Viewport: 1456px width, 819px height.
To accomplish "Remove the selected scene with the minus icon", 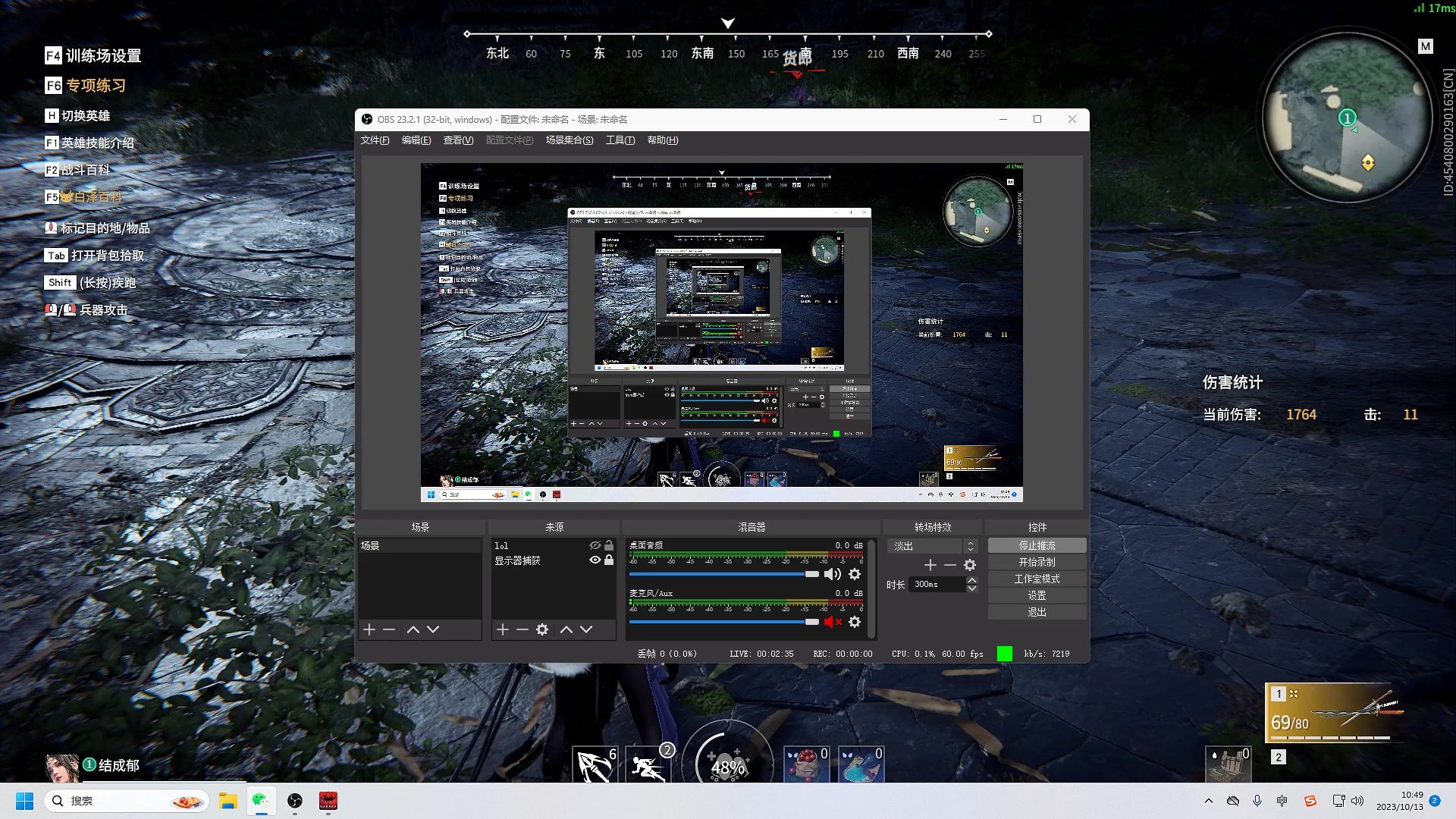I will (x=389, y=629).
